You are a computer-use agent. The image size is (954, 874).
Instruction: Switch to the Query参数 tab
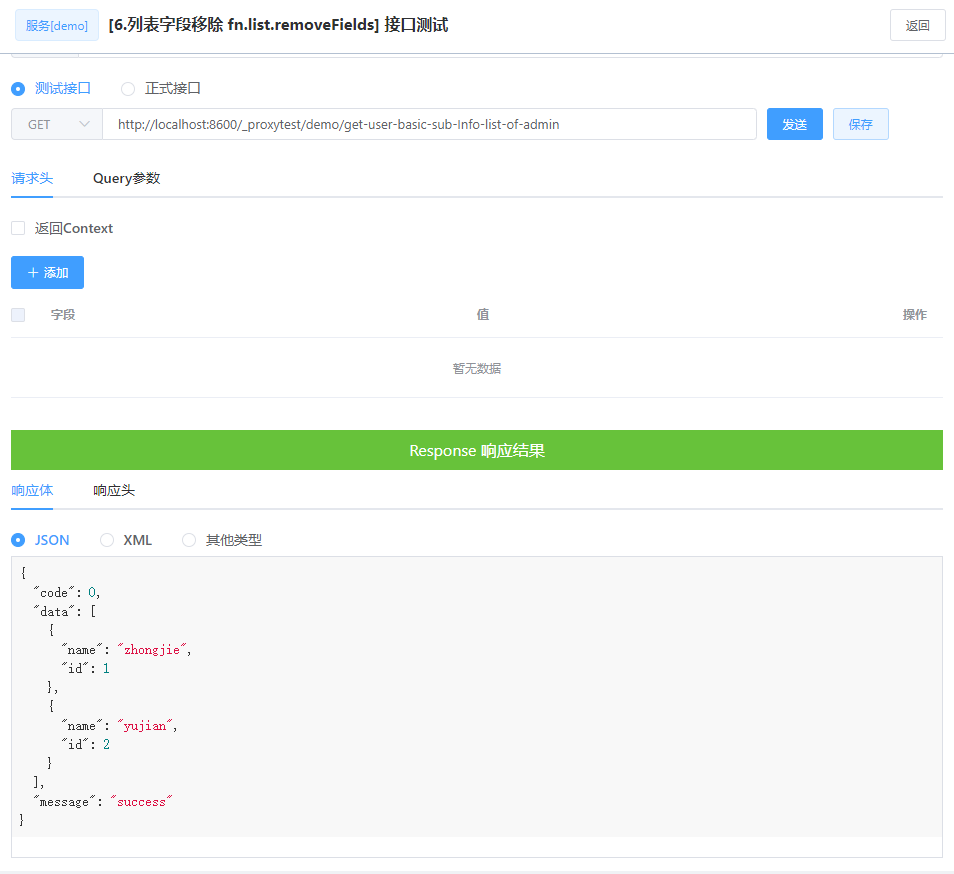[x=126, y=178]
